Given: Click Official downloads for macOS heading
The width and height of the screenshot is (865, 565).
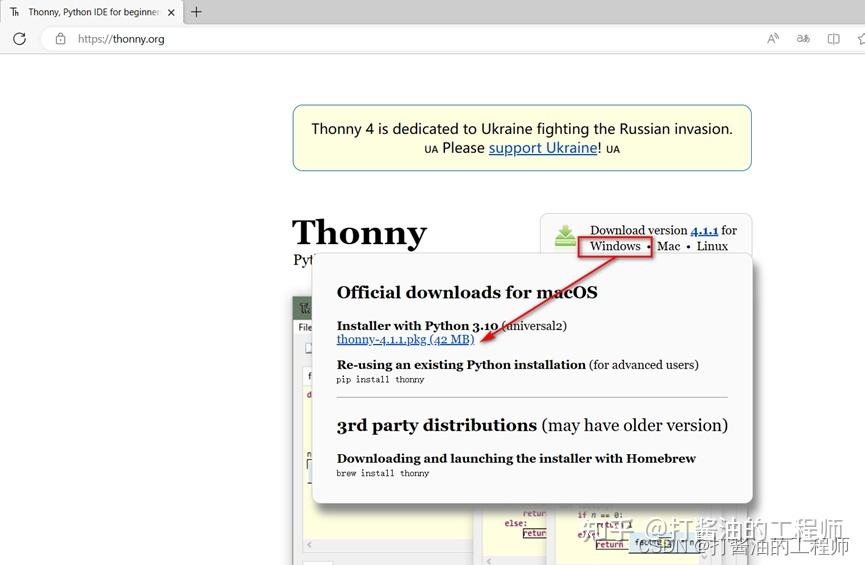Looking at the screenshot, I should point(467,292).
